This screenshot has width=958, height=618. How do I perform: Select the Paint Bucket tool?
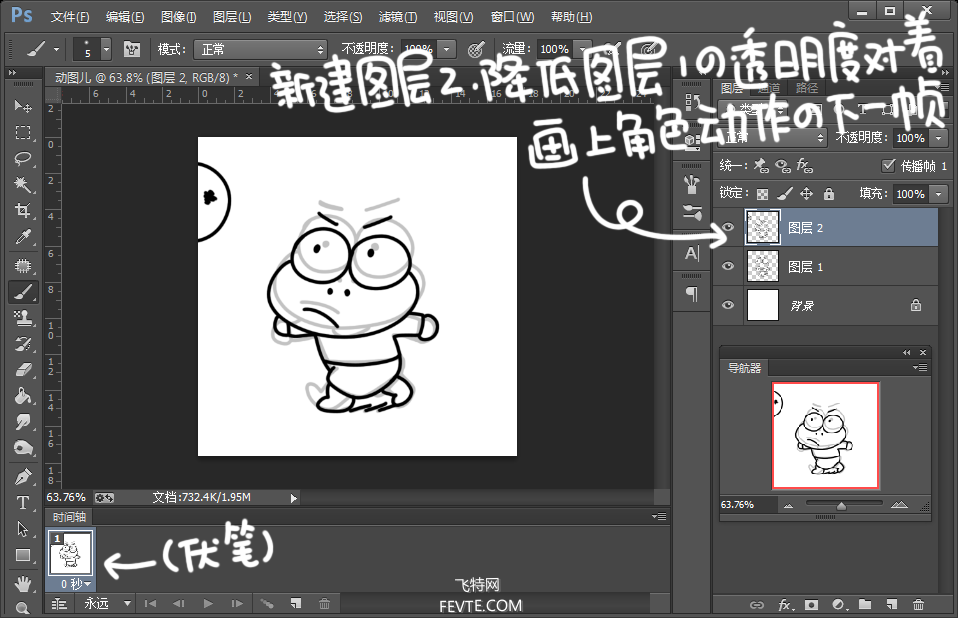23,396
